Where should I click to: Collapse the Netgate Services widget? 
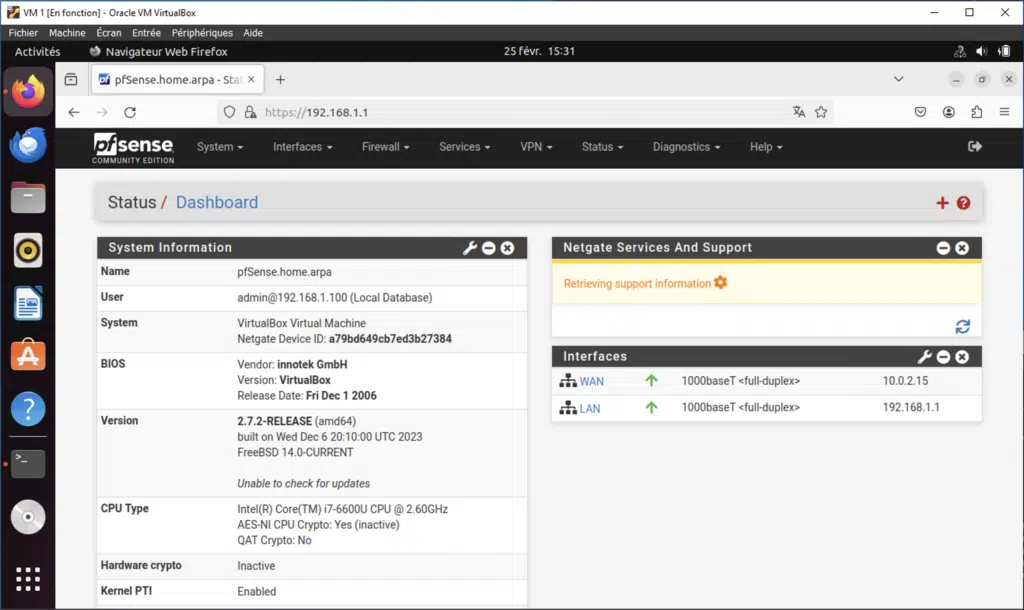coord(943,247)
